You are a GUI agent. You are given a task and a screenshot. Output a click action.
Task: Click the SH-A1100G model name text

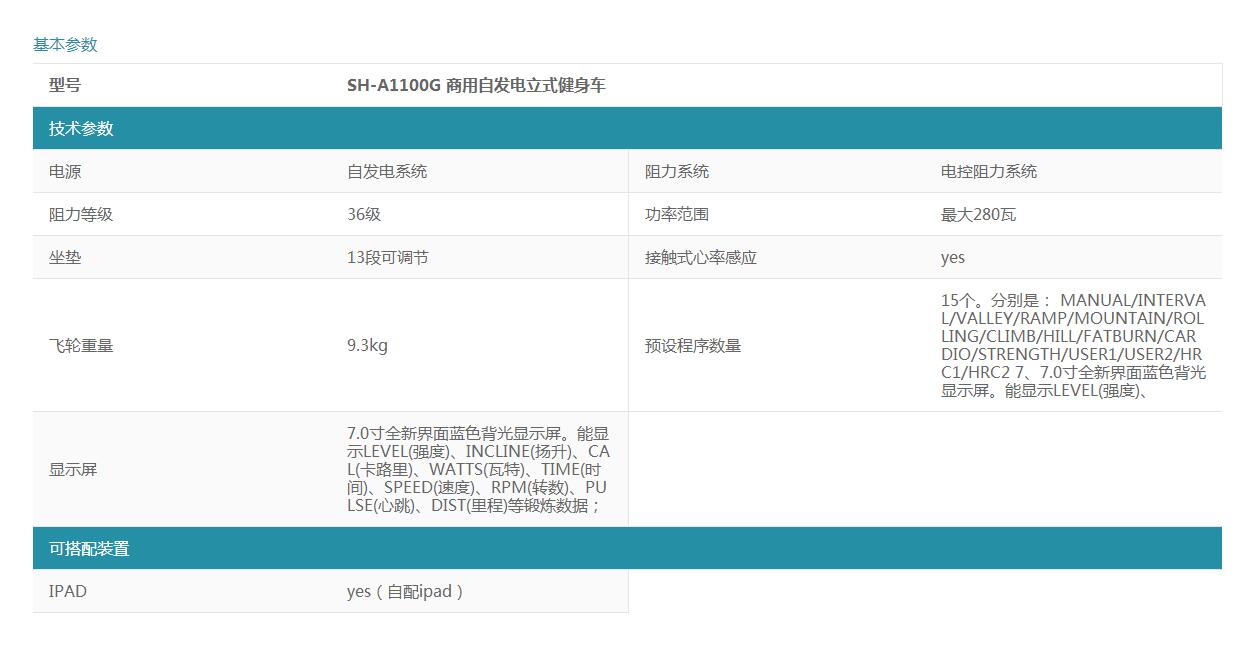click(x=475, y=85)
